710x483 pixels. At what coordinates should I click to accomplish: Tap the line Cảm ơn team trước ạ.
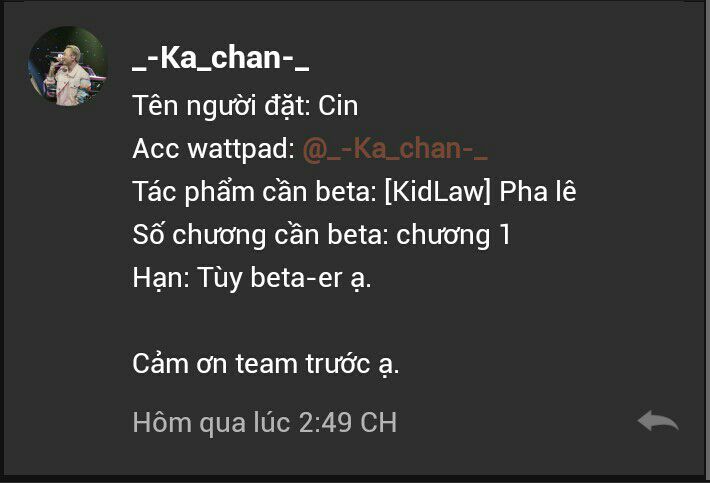point(266,364)
